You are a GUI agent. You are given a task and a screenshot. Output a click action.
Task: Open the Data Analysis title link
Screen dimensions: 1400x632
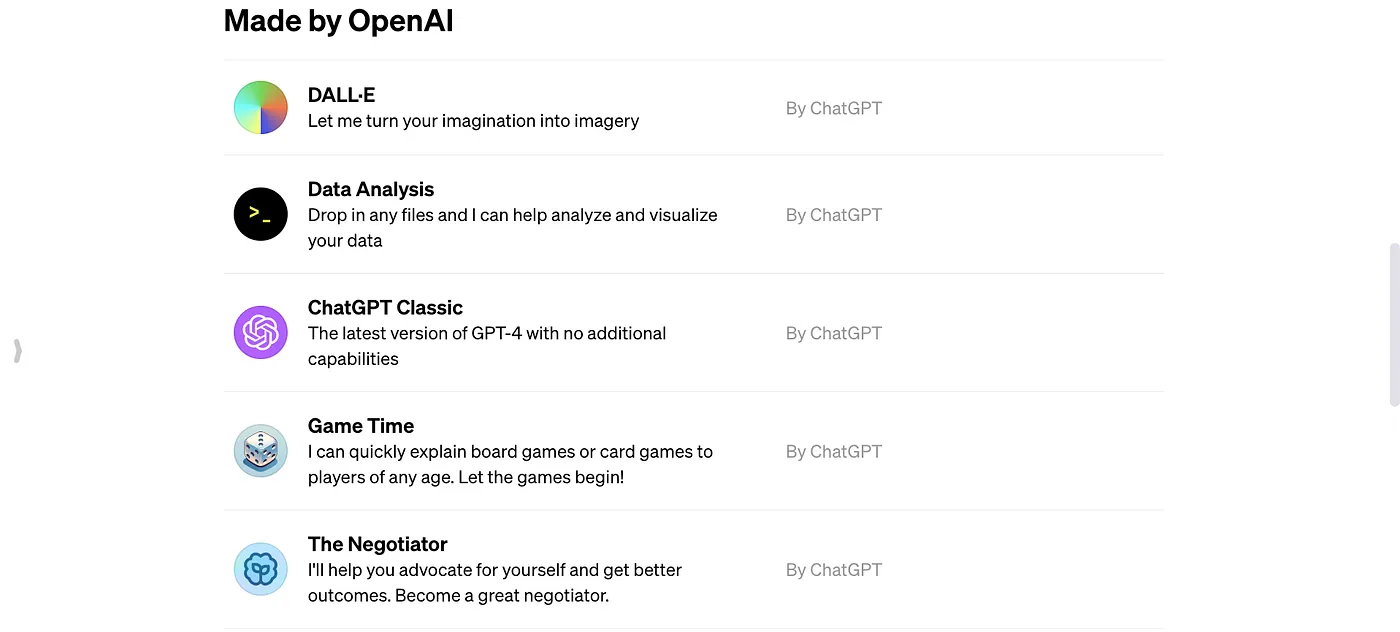[x=371, y=189]
